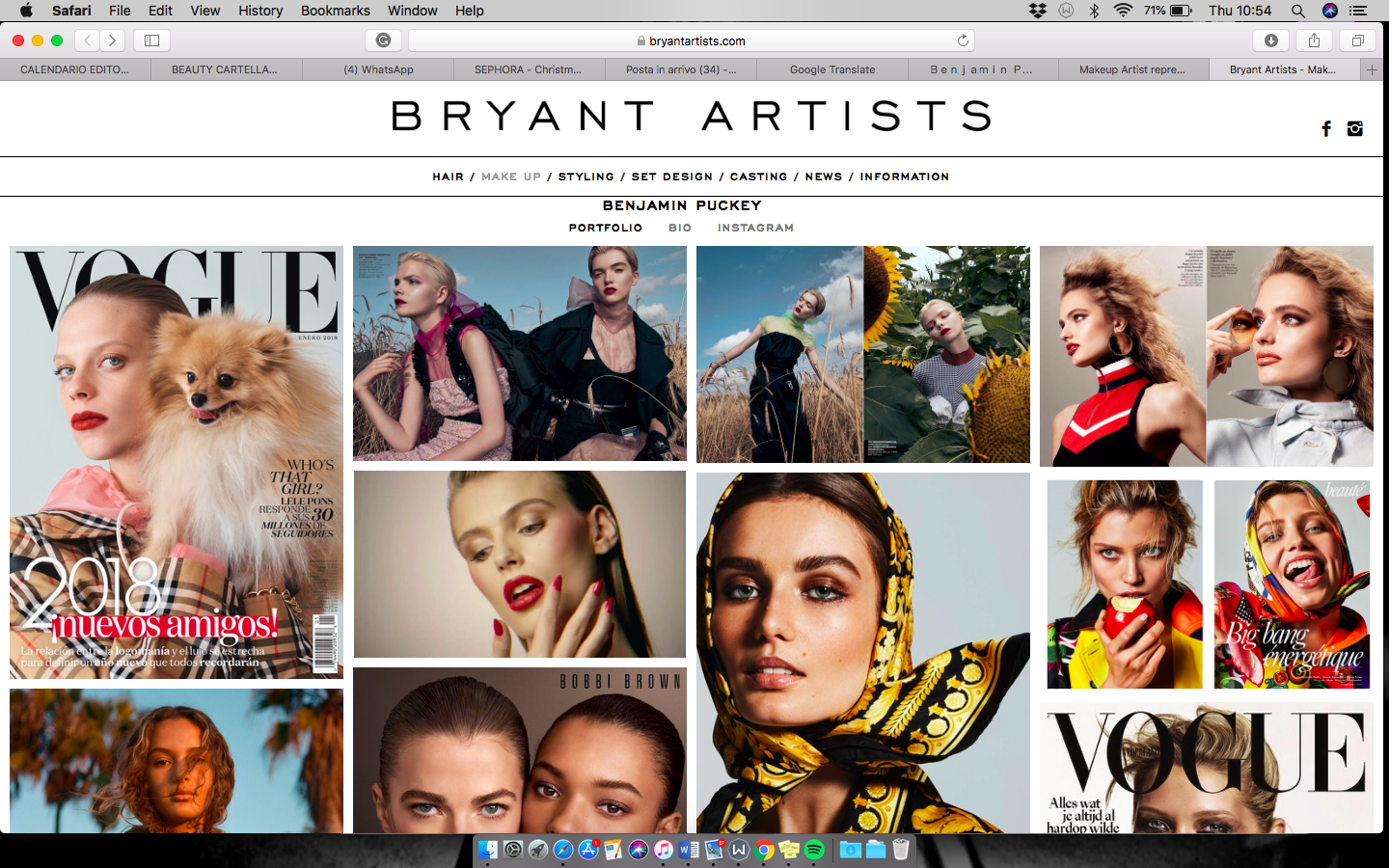The width and height of the screenshot is (1389, 868).
Task: Open Spotlight search
Action: pyautogui.click(x=1298, y=11)
